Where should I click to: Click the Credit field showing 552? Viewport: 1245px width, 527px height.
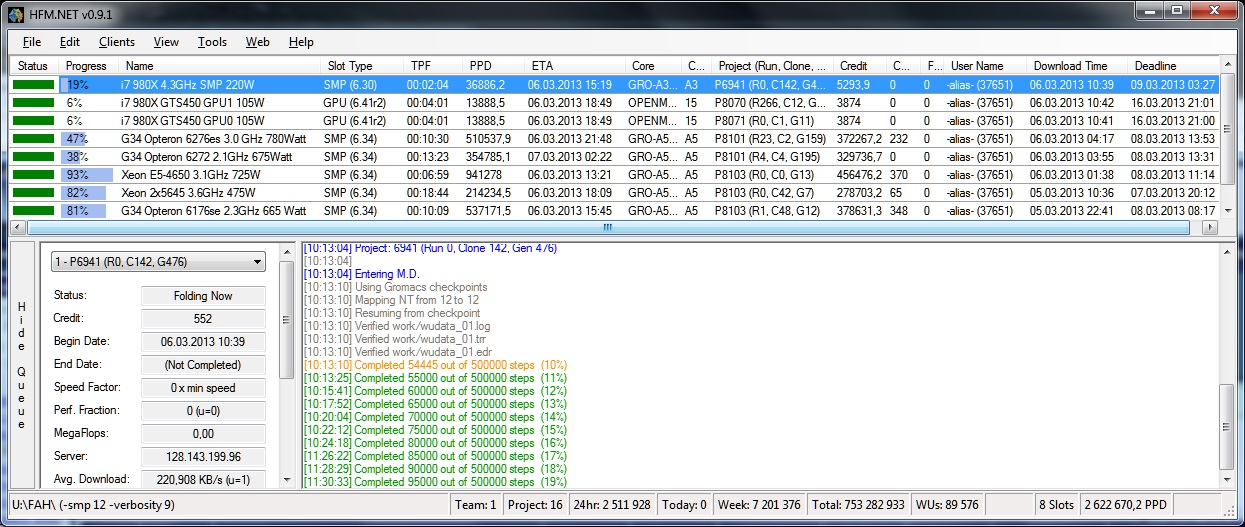204,319
